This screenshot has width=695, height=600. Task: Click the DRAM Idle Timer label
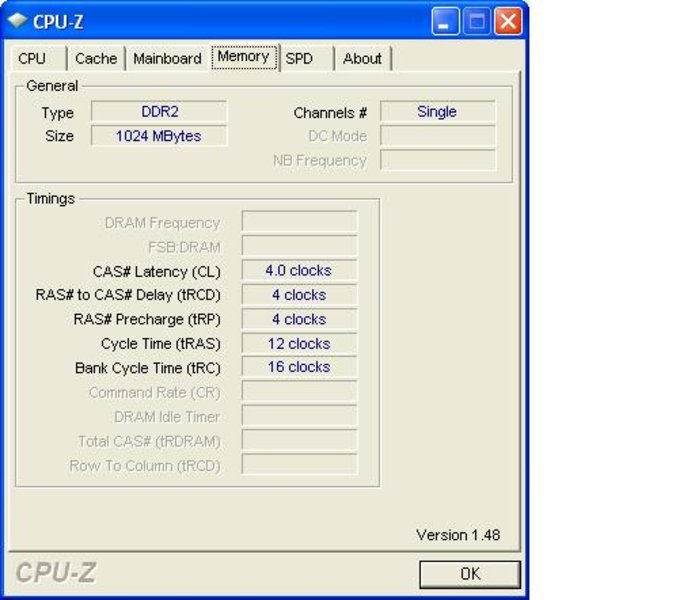click(167, 417)
